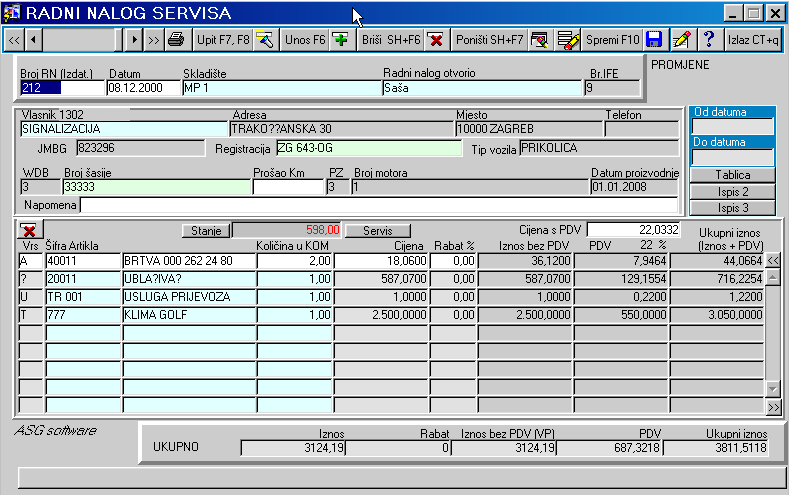Screen dimensions: 789x495
Task: Click the Datum field 08.12.2000
Action: (x=143, y=88)
